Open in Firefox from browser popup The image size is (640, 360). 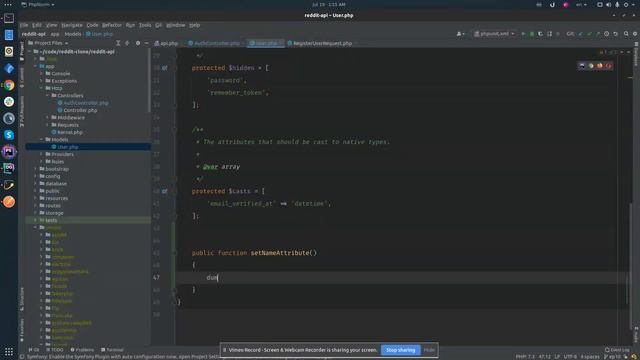600,66
